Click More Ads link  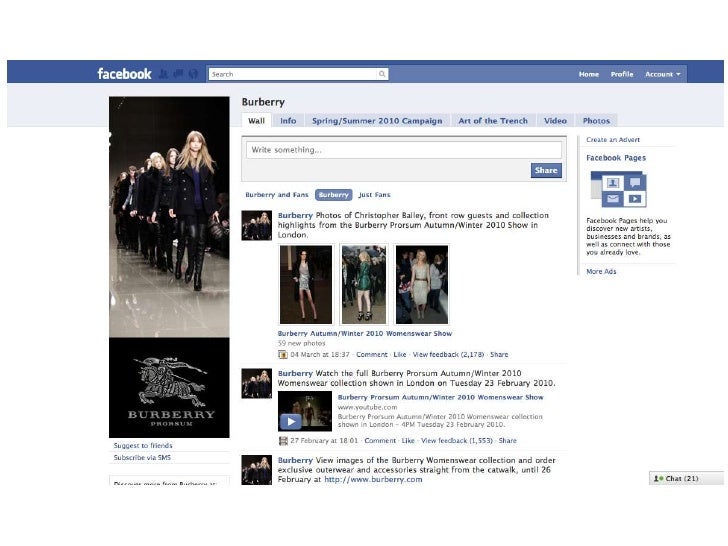(x=601, y=272)
